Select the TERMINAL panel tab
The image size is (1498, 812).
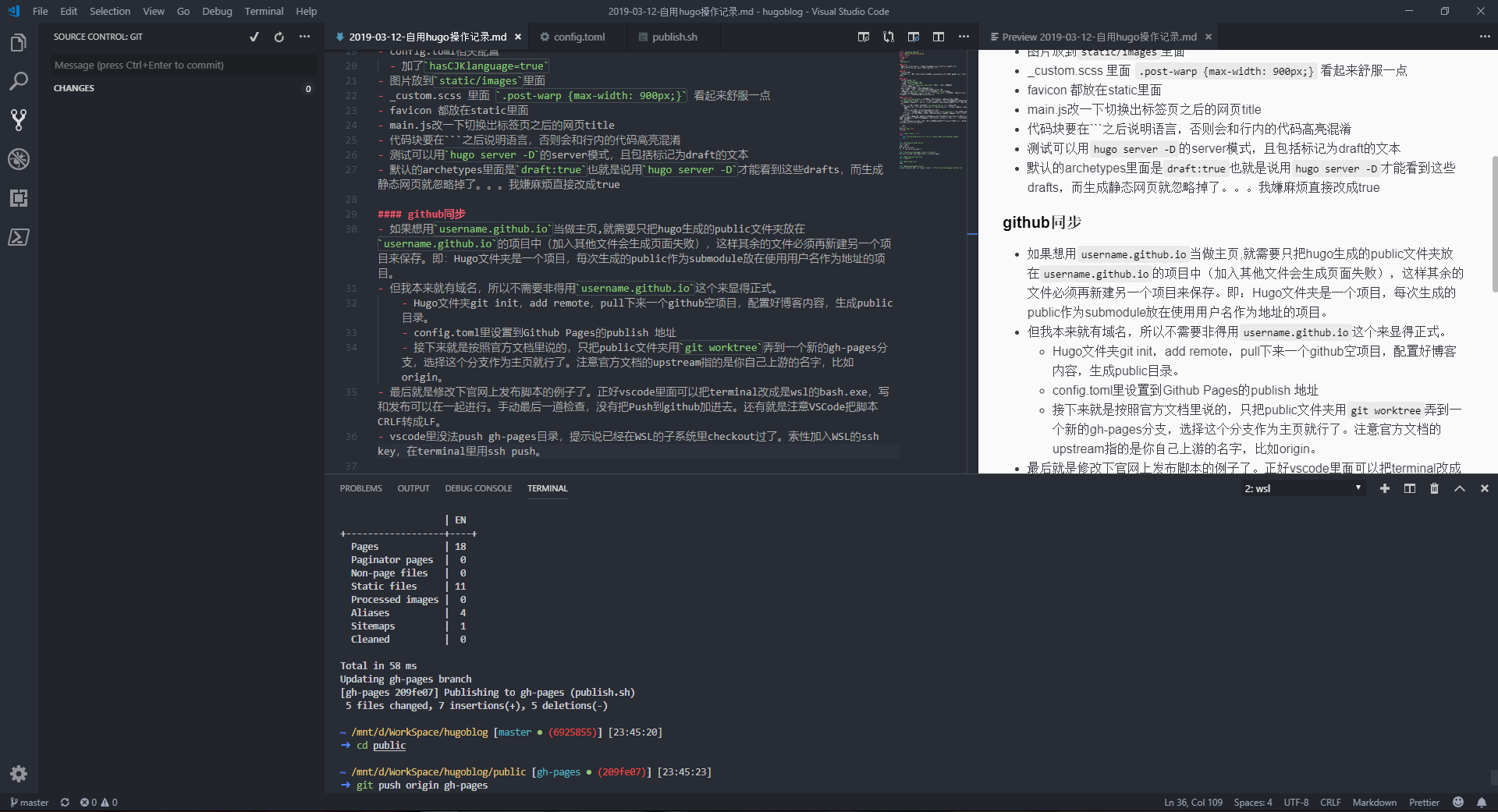[x=548, y=488]
